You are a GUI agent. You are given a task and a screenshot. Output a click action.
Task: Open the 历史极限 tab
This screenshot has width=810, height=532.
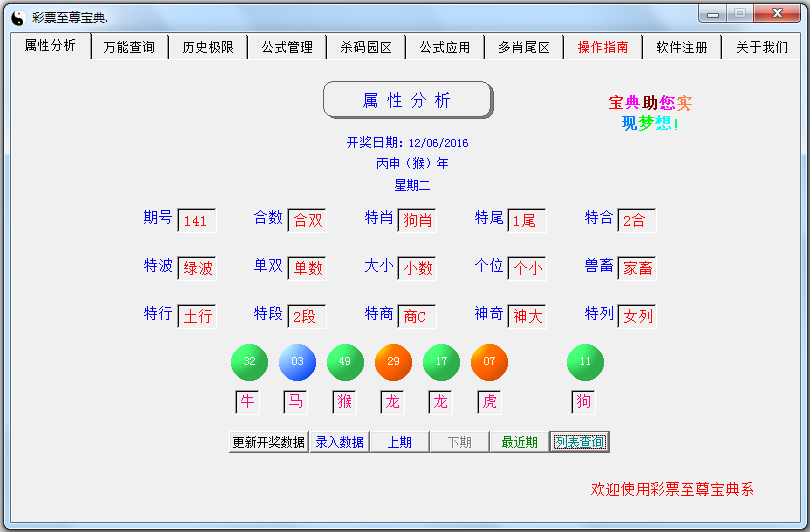pos(208,48)
